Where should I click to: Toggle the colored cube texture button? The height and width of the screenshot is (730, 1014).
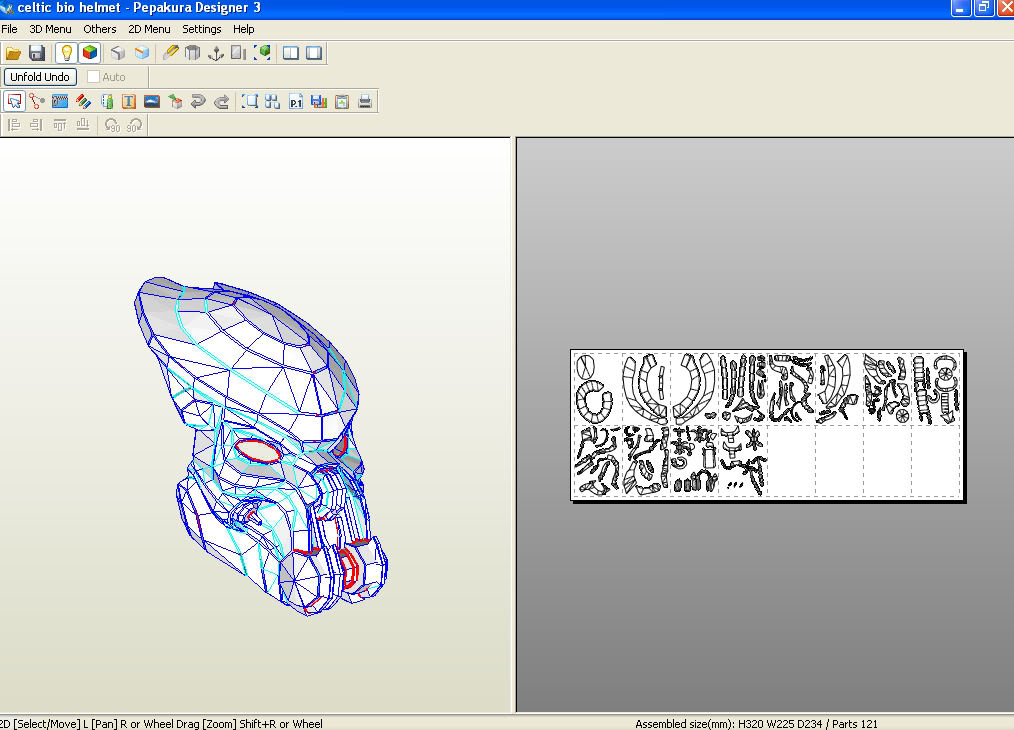(90, 53)
